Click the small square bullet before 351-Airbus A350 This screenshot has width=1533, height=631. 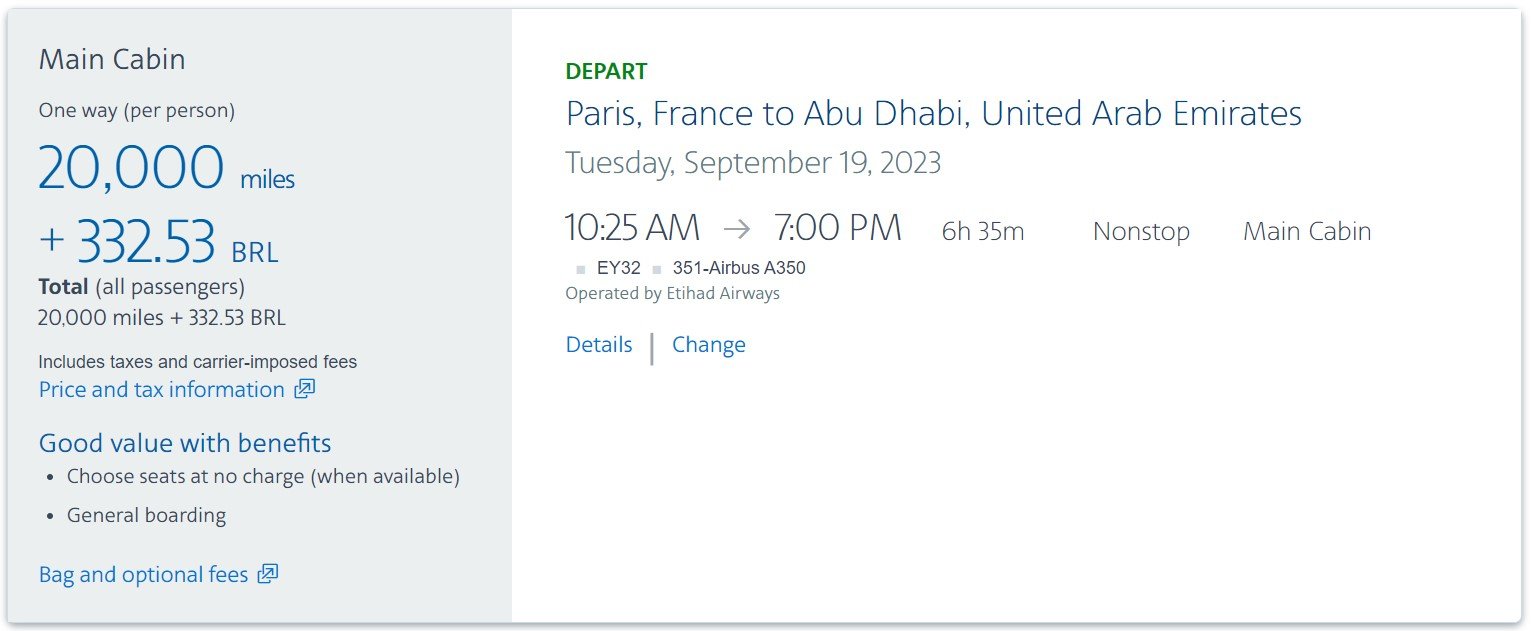[x=657, y=269]
